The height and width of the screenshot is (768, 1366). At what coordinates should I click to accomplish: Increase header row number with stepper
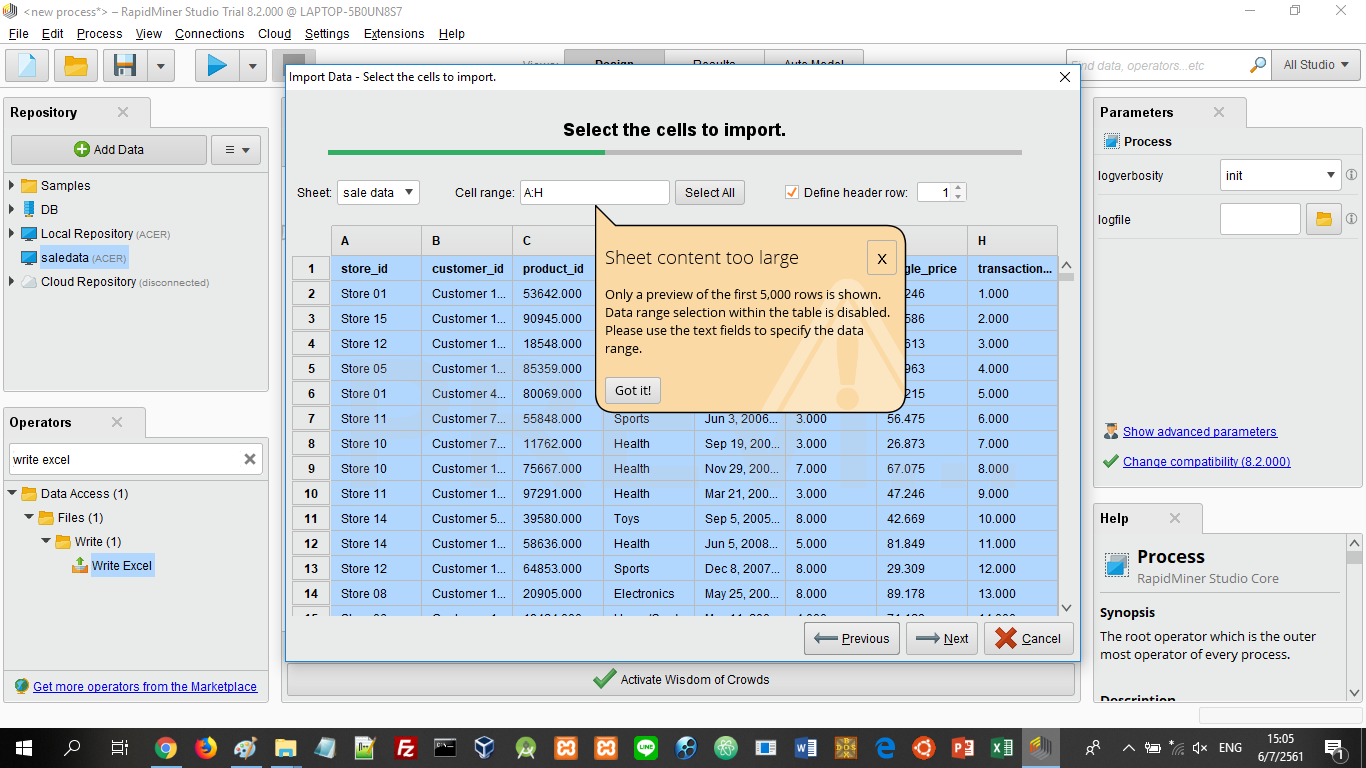(959, 188)
